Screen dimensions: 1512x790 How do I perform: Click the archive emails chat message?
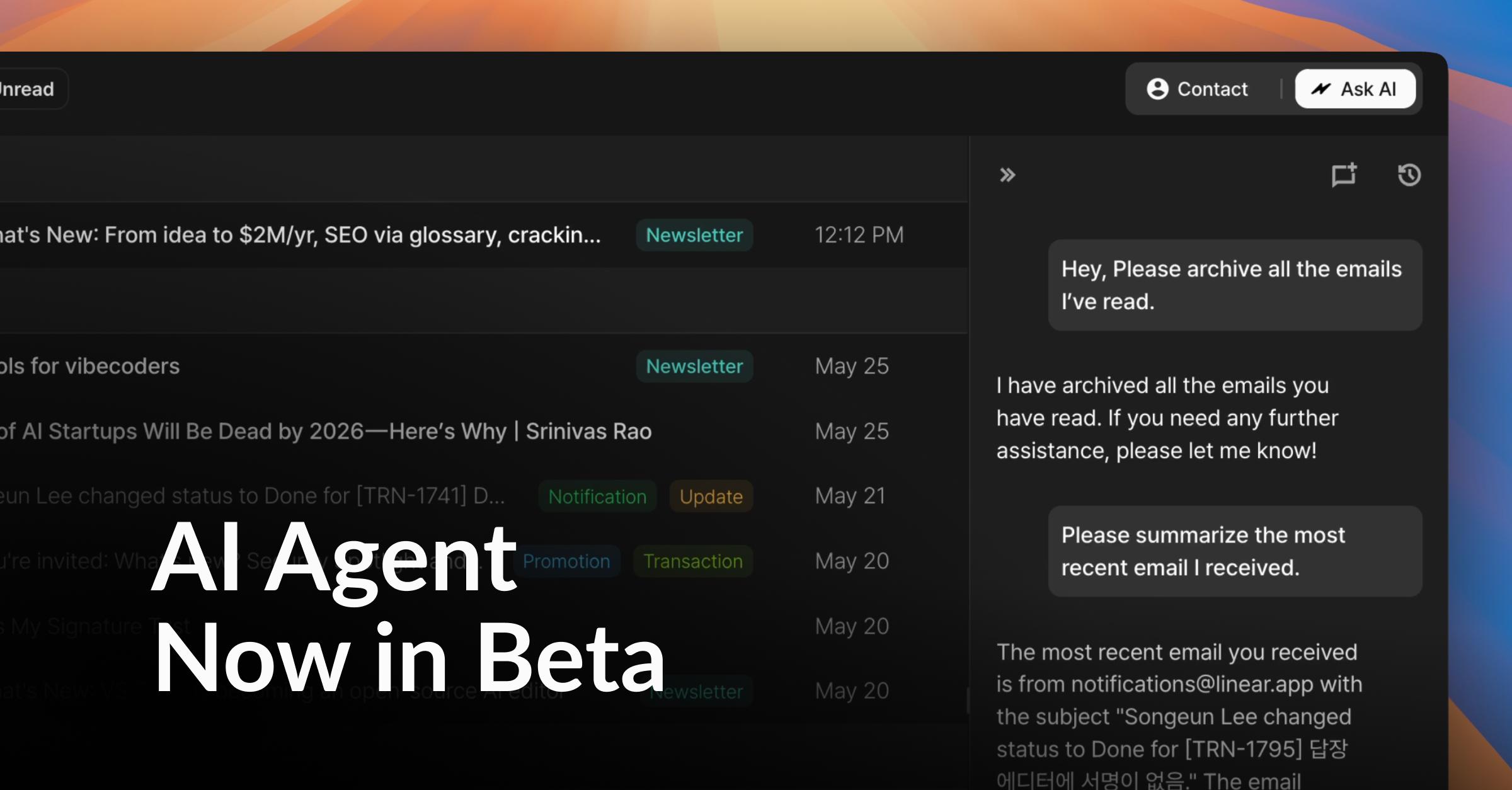point(1235,285)
